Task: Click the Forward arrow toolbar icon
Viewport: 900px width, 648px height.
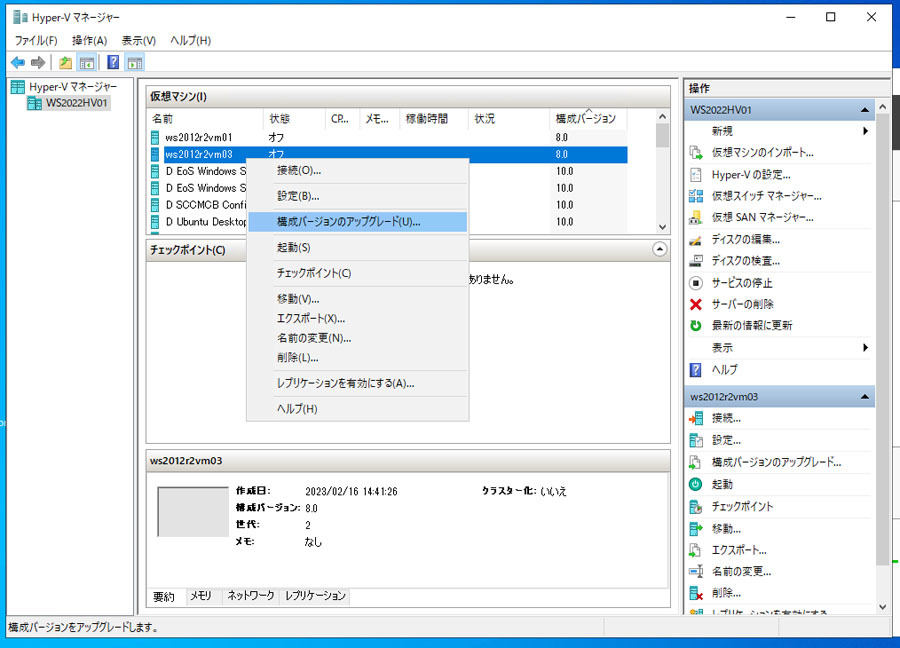Action: coord(38,62)
